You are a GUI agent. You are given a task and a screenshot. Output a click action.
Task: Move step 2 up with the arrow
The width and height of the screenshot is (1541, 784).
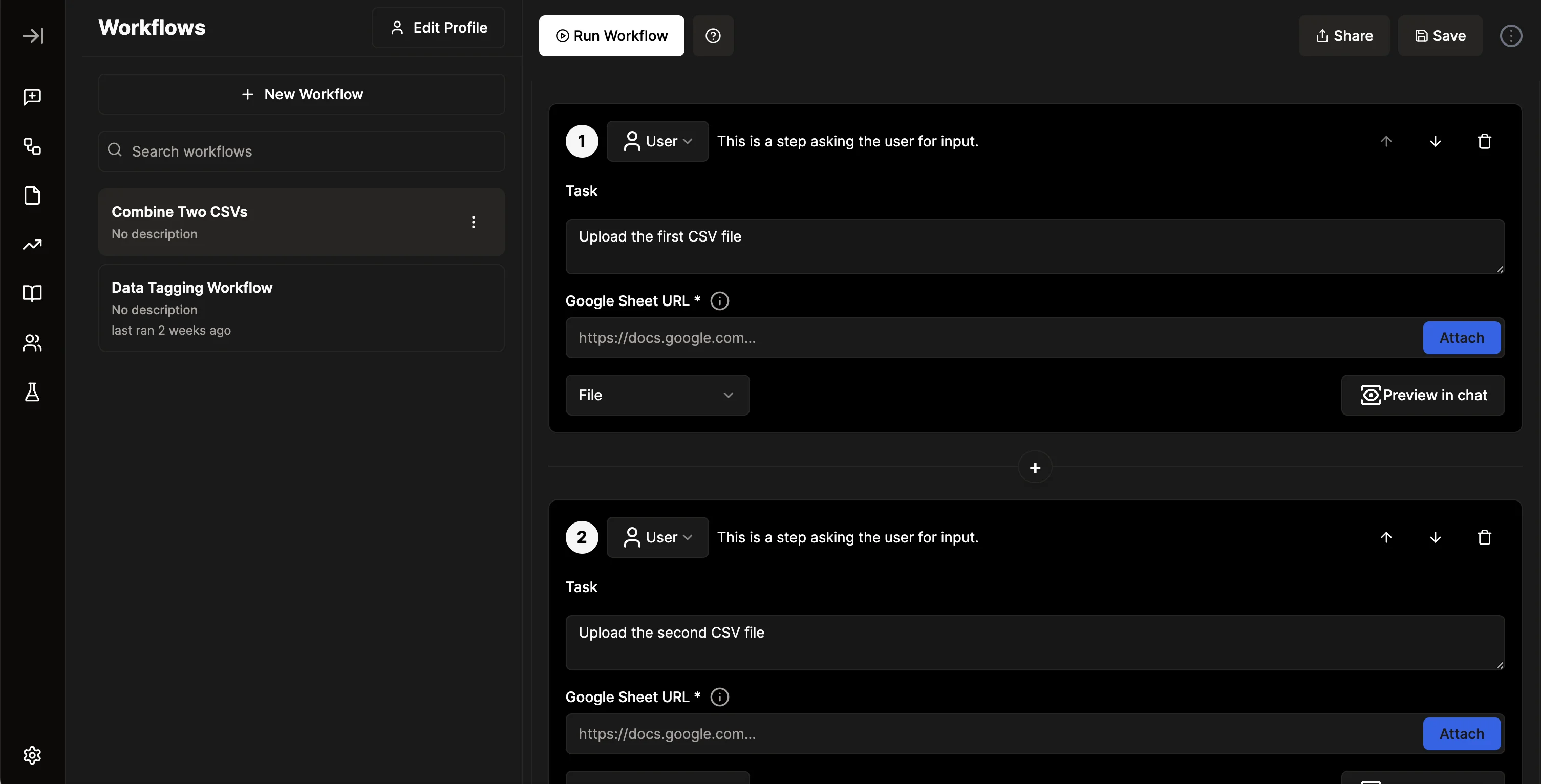pos(1386,537)
